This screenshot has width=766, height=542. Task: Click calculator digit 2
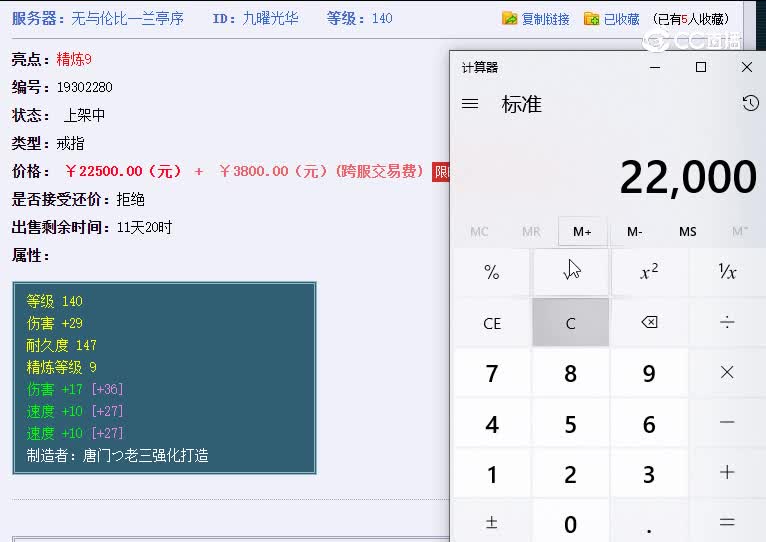point(571,473)
